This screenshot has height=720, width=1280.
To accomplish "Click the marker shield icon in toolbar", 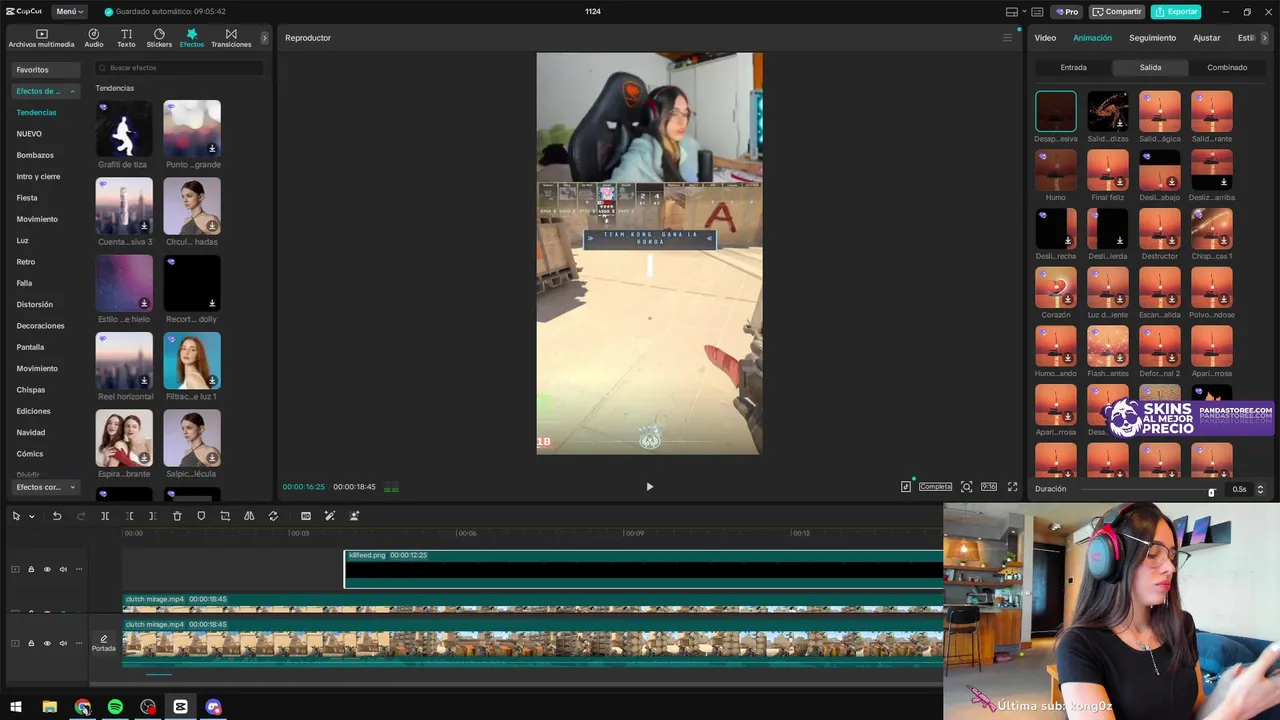I will [x=201, y=516].
